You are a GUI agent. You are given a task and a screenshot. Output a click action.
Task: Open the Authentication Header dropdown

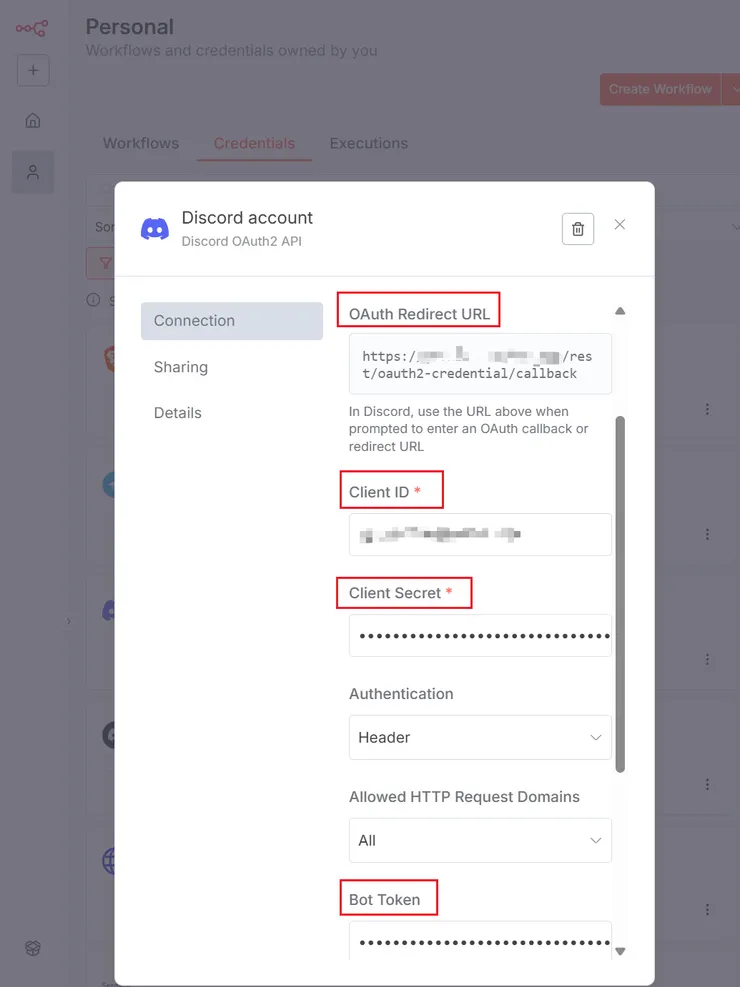click(480, 737)
